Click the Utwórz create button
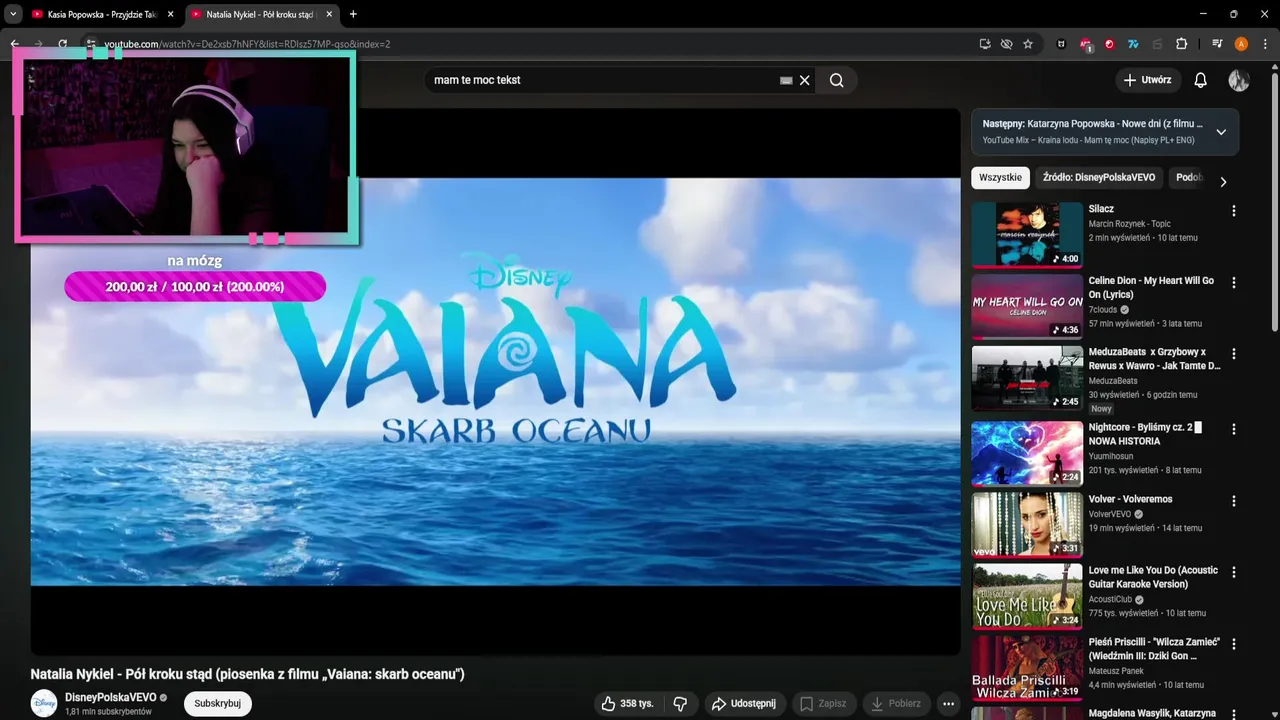Image resolution: width=1280 pixels, height=720 pixels. 1147,80
